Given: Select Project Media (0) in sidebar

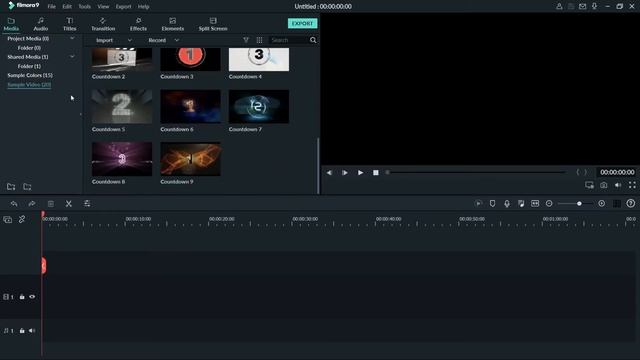Looking at the screenshot, I should pyautogui.click(x=28, y=38).
